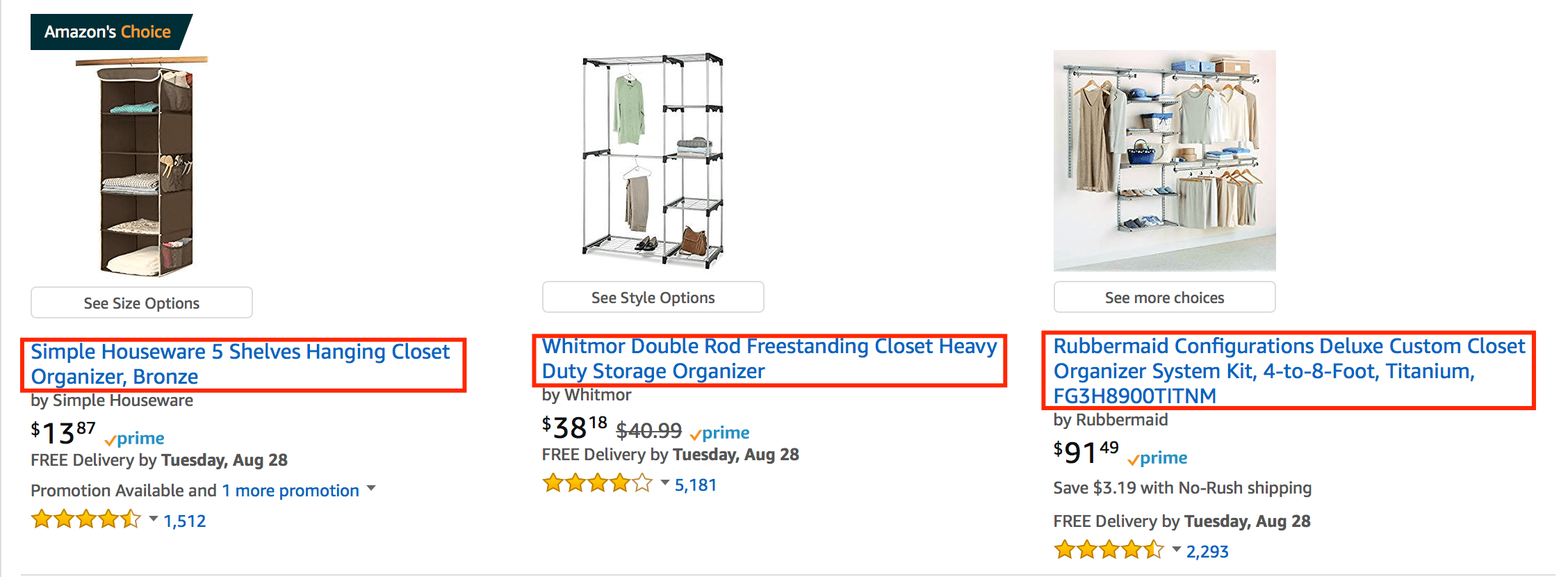Click the prime logo next to $91.49

1158,458
